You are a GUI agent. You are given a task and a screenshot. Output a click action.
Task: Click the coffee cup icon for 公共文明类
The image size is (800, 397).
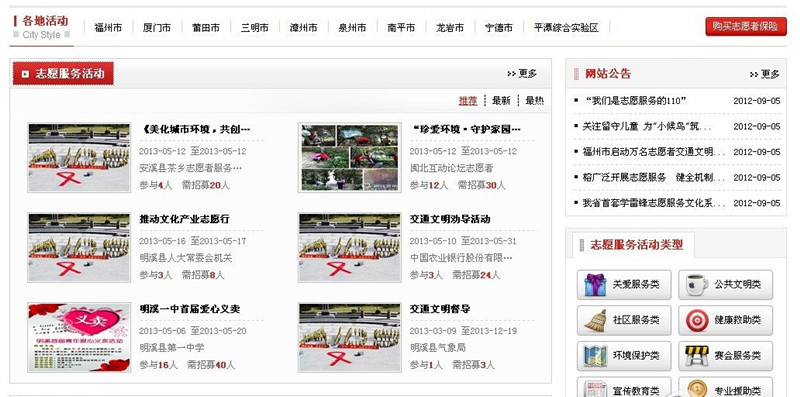(696, 285)
